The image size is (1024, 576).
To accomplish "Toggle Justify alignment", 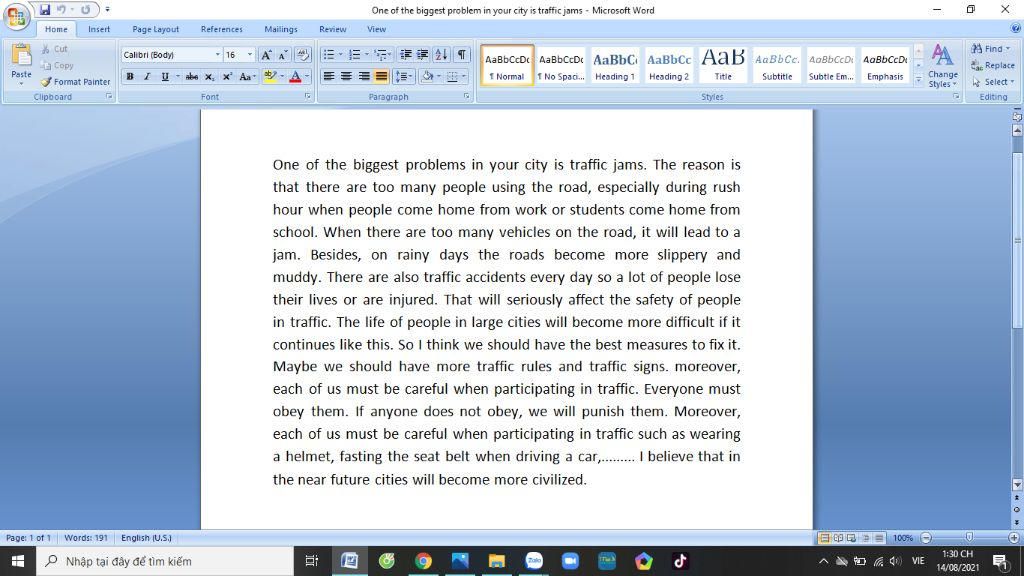I will (x=381, y=77).
